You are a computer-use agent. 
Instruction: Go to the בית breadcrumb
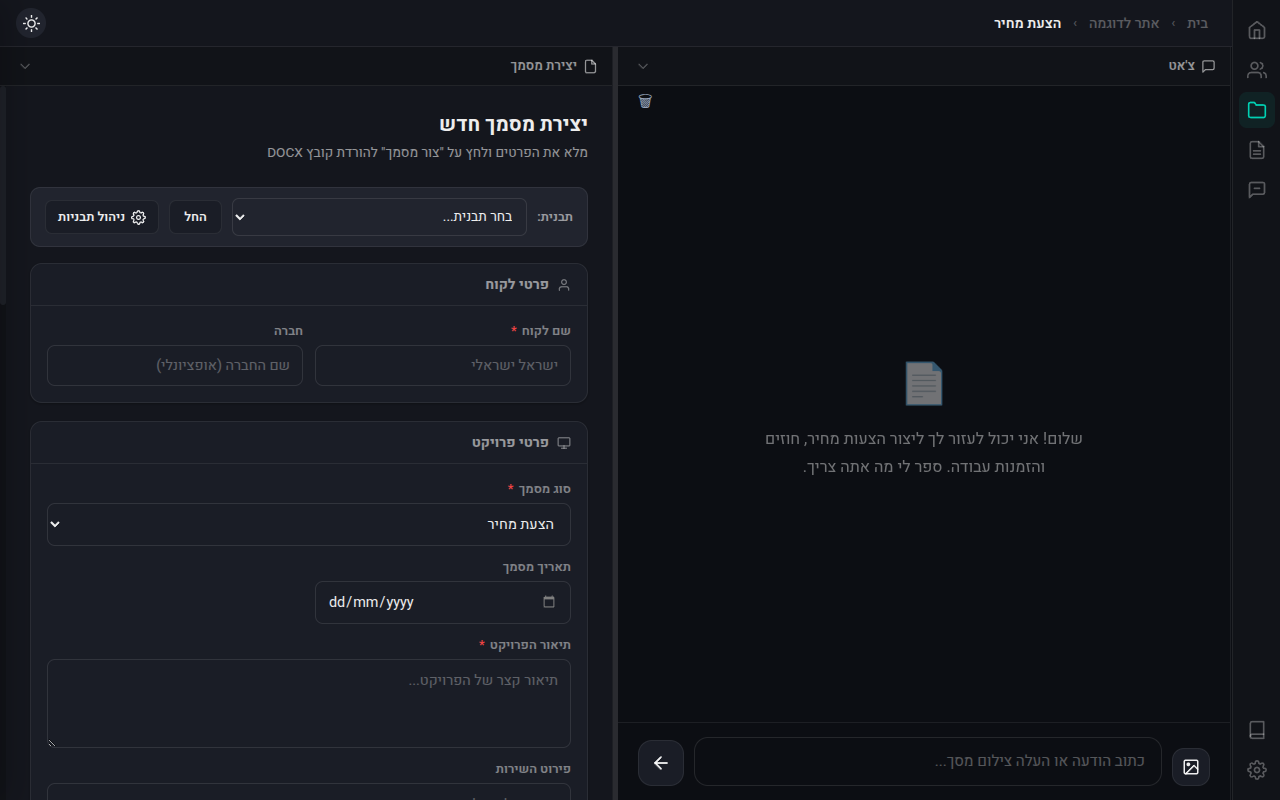coord(1197,23)
